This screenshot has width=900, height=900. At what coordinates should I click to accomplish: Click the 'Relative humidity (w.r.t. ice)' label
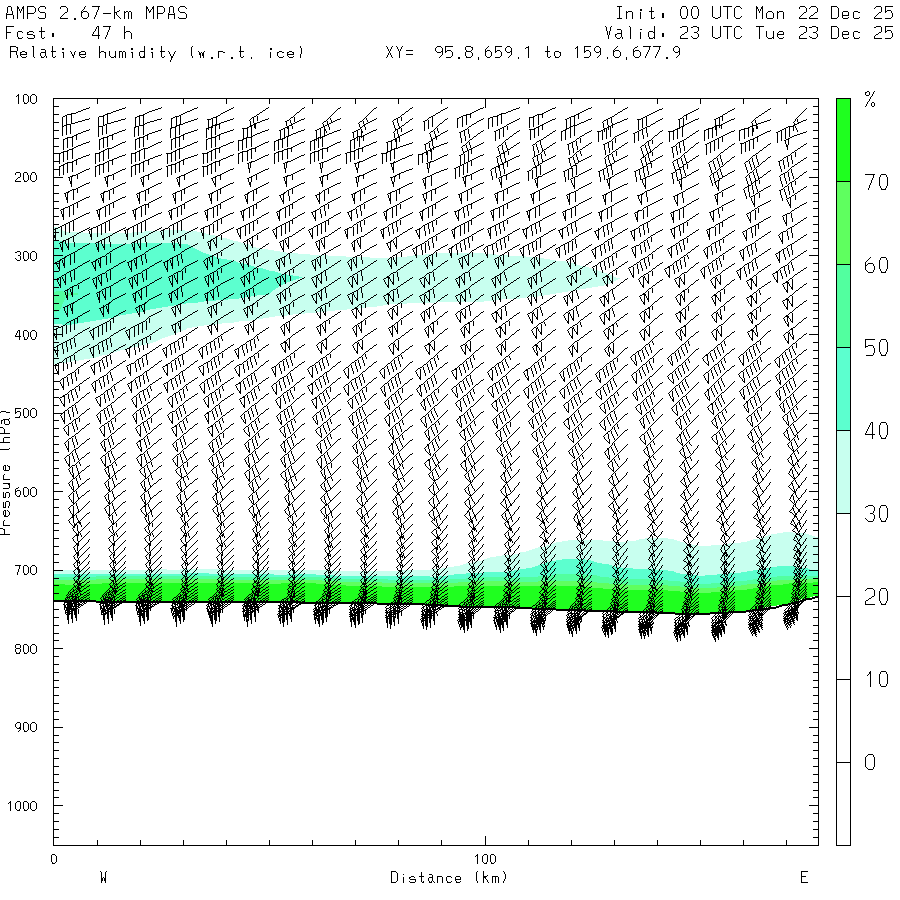(156, 53)
